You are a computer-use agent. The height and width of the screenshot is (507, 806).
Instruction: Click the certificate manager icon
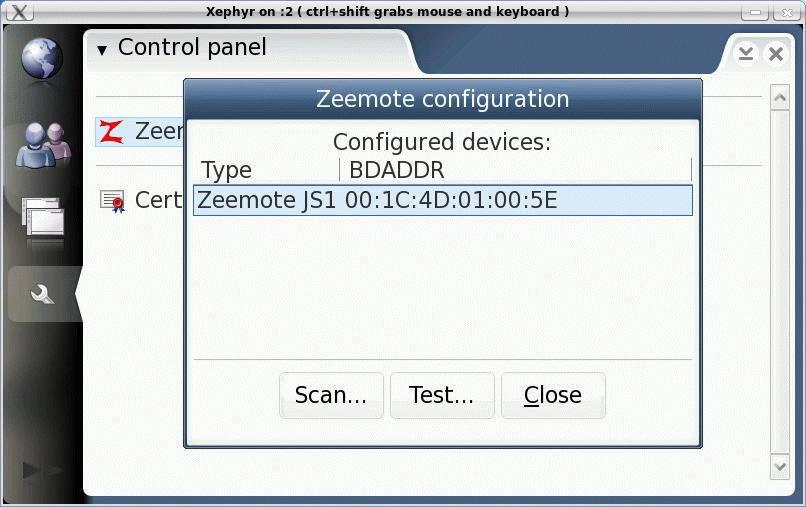113,201
